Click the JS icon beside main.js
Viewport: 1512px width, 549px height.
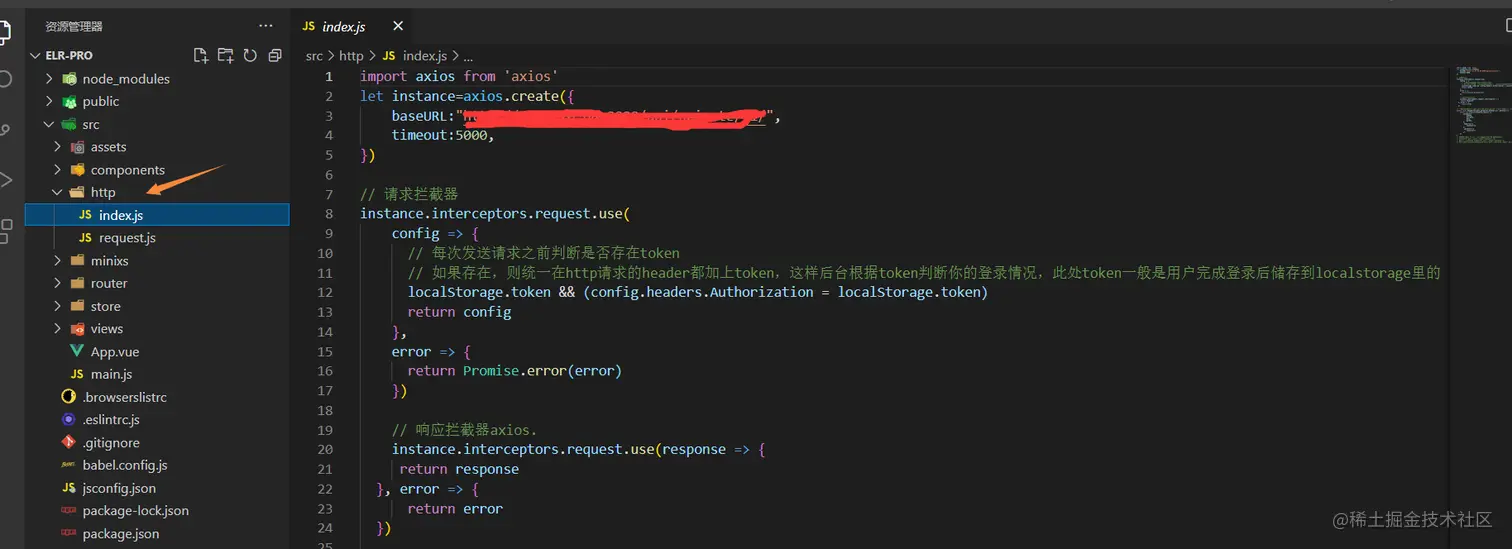77,374
